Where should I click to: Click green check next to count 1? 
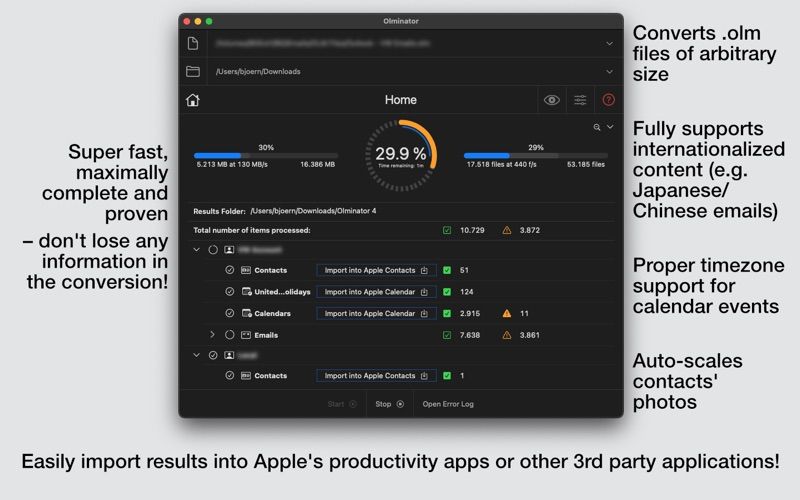[x=447, y=376]
